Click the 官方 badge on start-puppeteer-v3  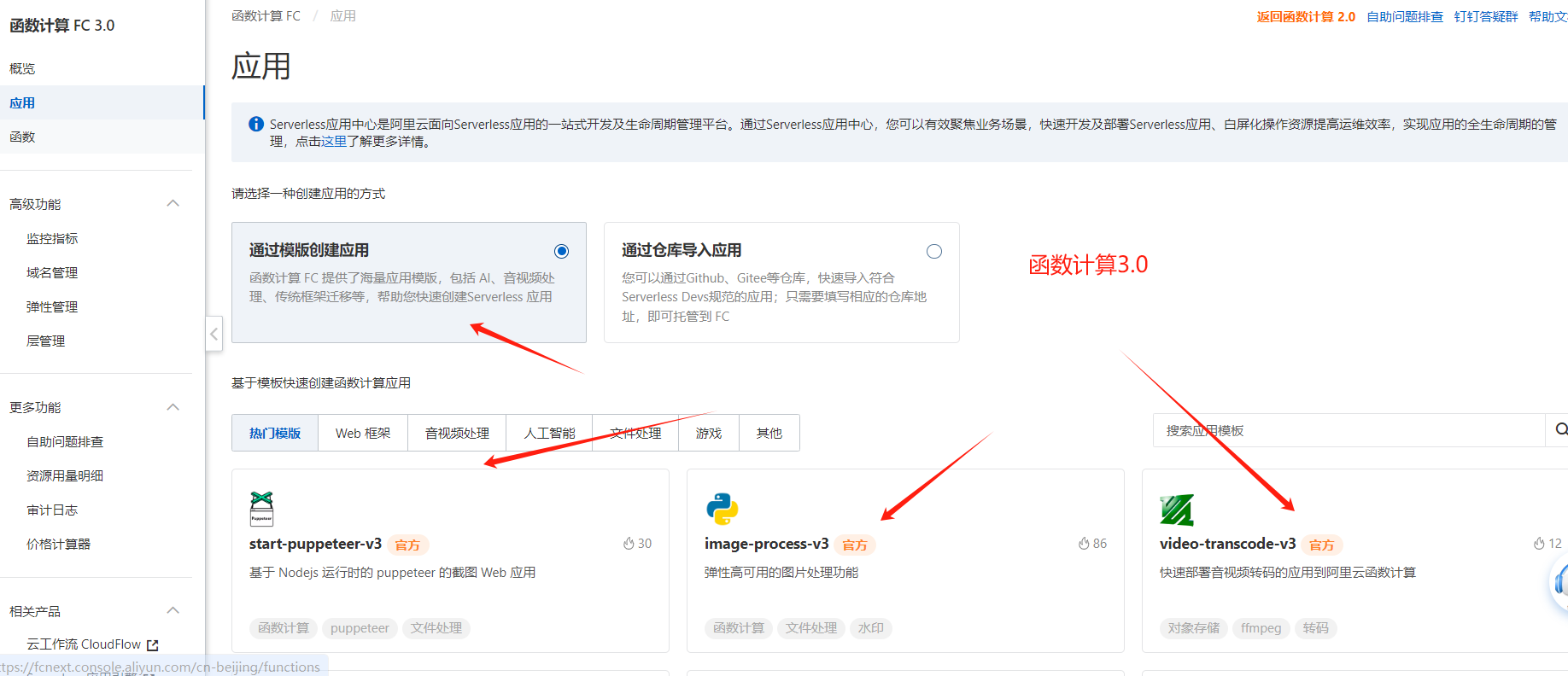(x=407, y=545)
